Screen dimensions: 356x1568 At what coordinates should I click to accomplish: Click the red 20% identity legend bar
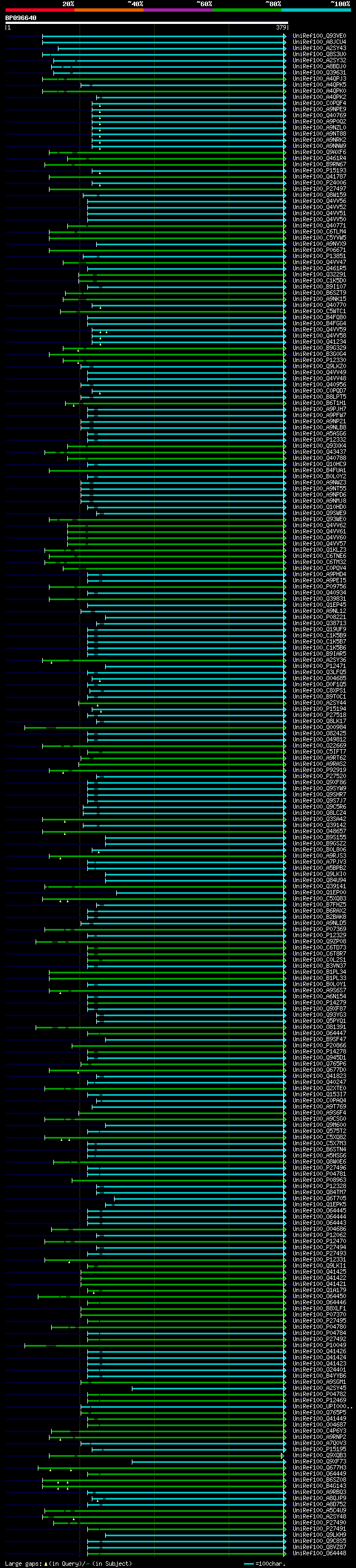tap(39, 10)
